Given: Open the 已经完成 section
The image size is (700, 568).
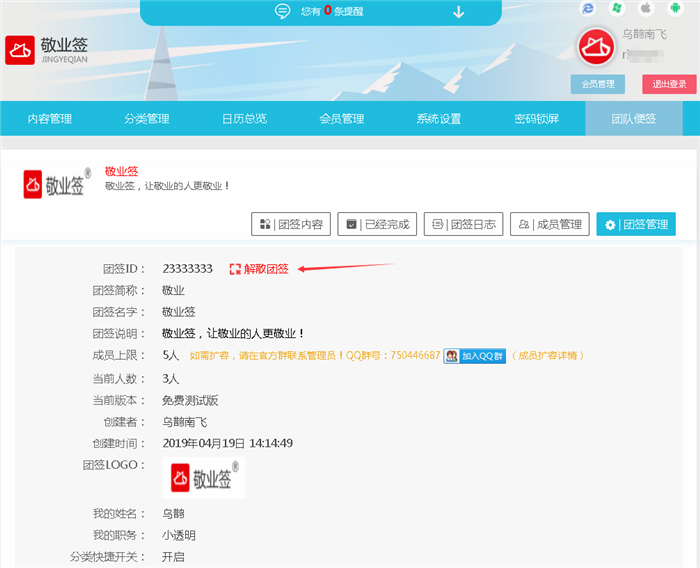Looking at the screenshot, I should [377, 224].
